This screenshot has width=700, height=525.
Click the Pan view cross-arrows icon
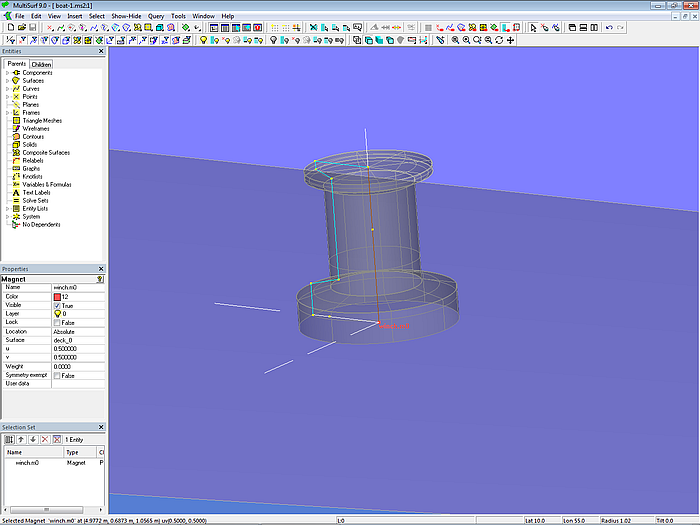511,40
